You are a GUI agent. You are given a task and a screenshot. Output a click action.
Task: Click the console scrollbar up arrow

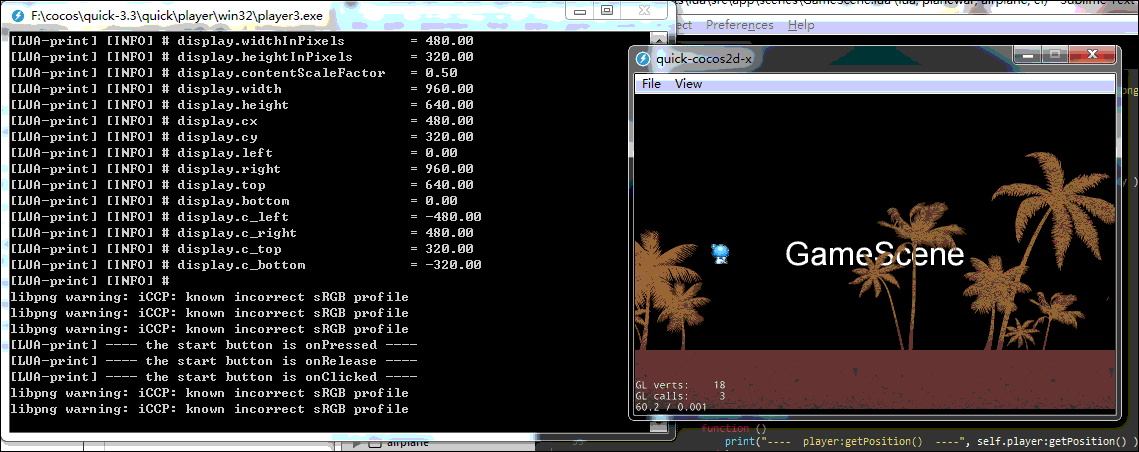click(659, 38)
